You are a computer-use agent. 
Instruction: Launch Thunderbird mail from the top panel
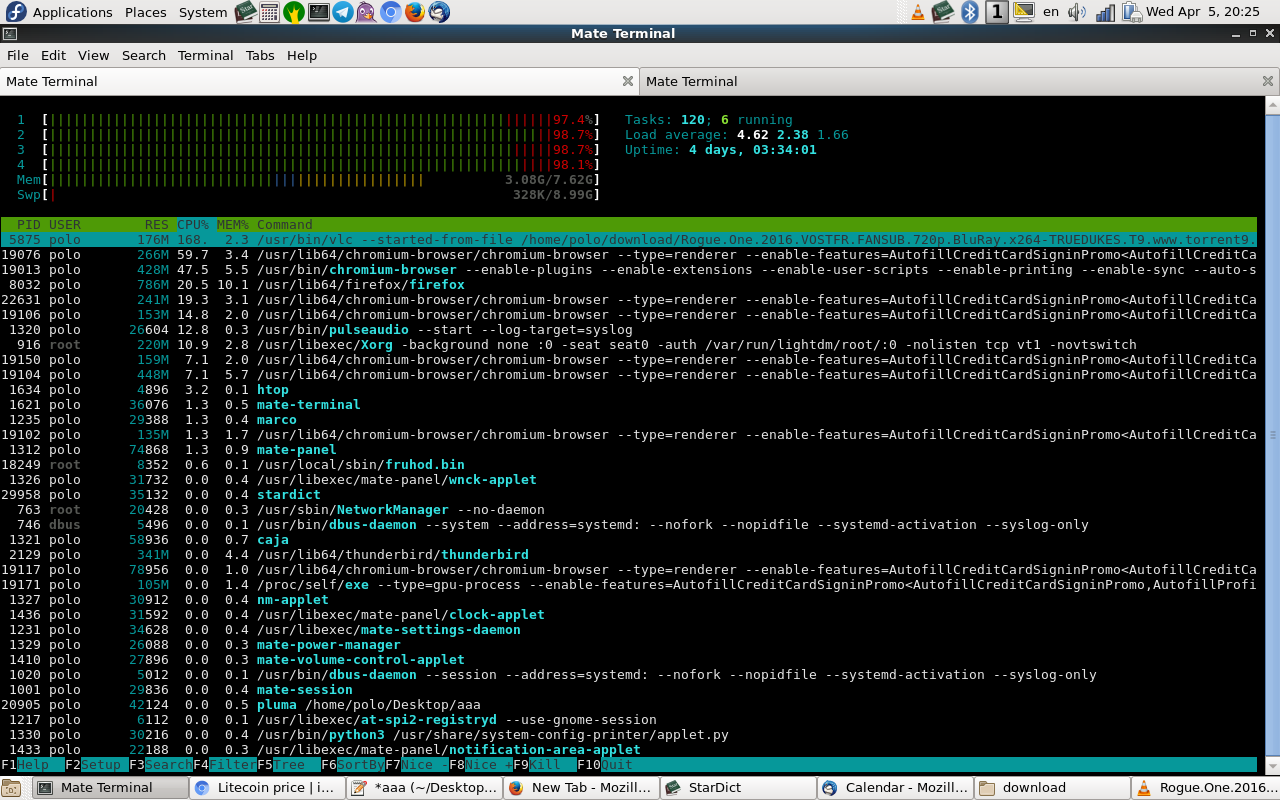439,12
